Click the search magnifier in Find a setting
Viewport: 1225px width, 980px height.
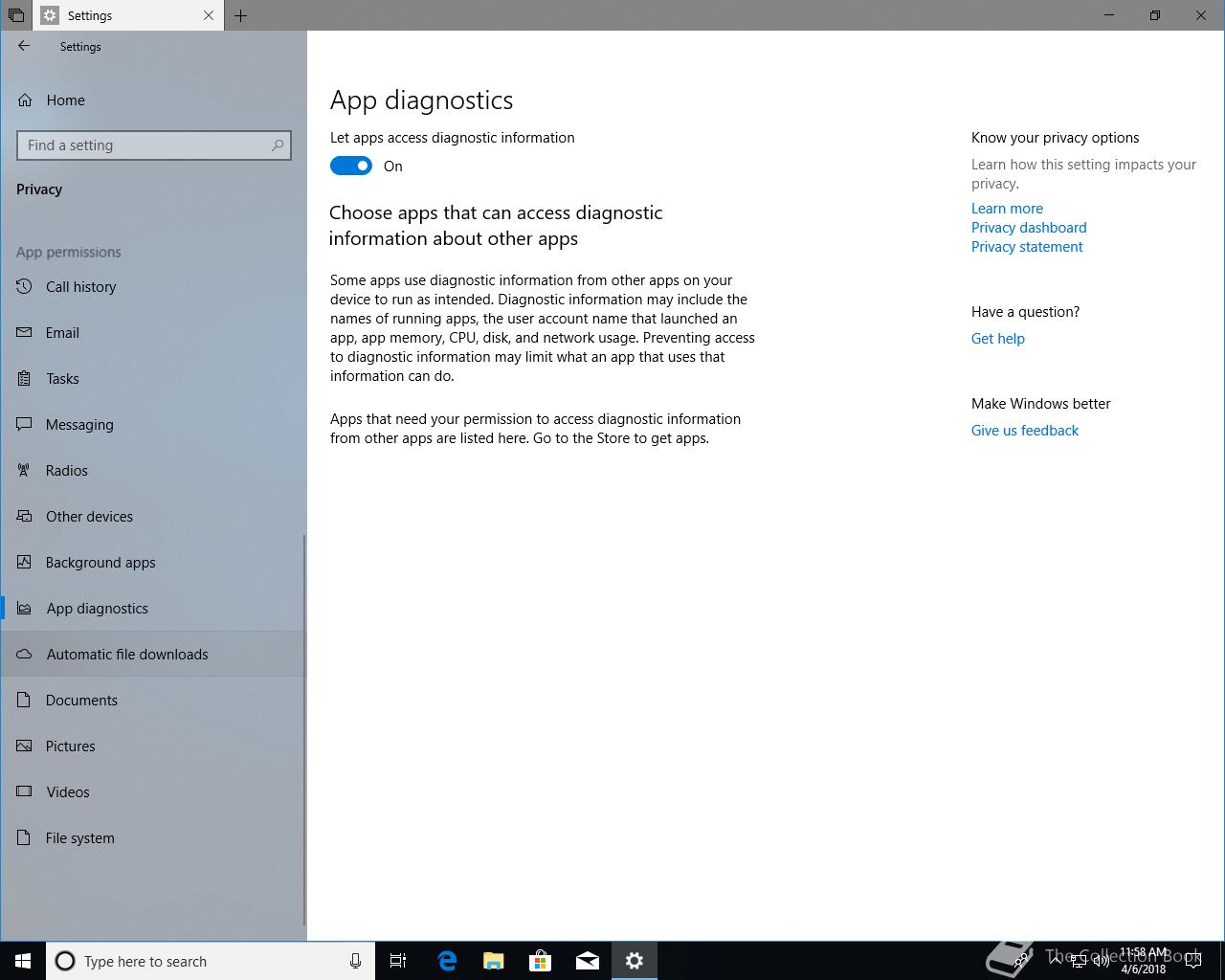pos(278,145)
